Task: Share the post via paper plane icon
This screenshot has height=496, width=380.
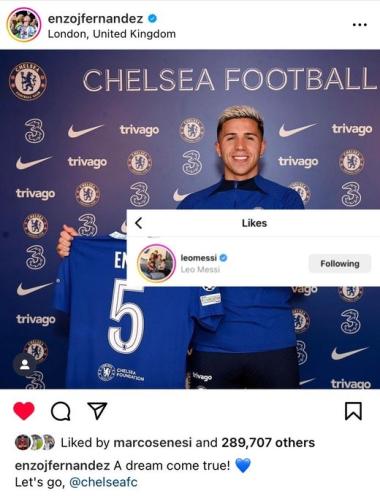Action: (97, 411)
